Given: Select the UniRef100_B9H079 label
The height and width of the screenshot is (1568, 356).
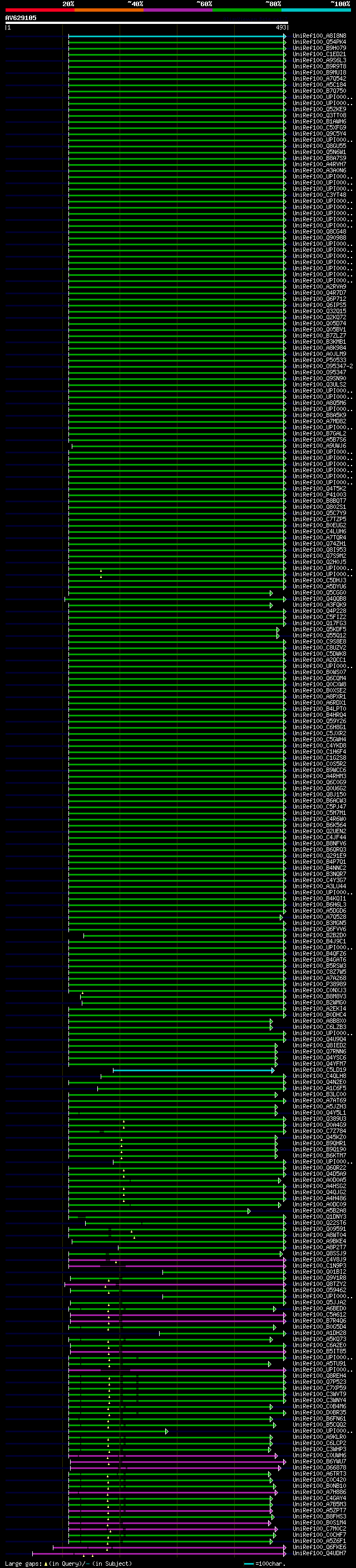Looking at the screenshot, I should coord(319,48).
